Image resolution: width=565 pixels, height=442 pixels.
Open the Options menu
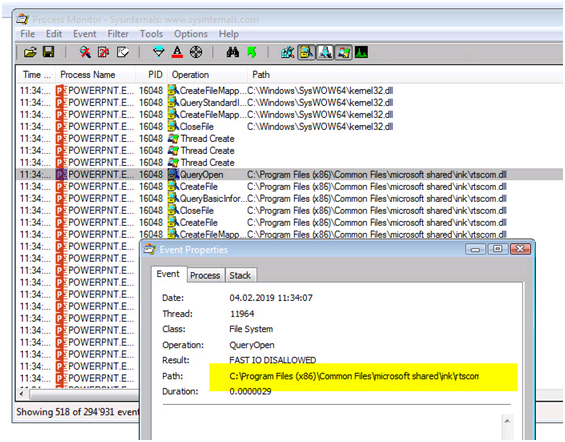(x=191, y=34)
